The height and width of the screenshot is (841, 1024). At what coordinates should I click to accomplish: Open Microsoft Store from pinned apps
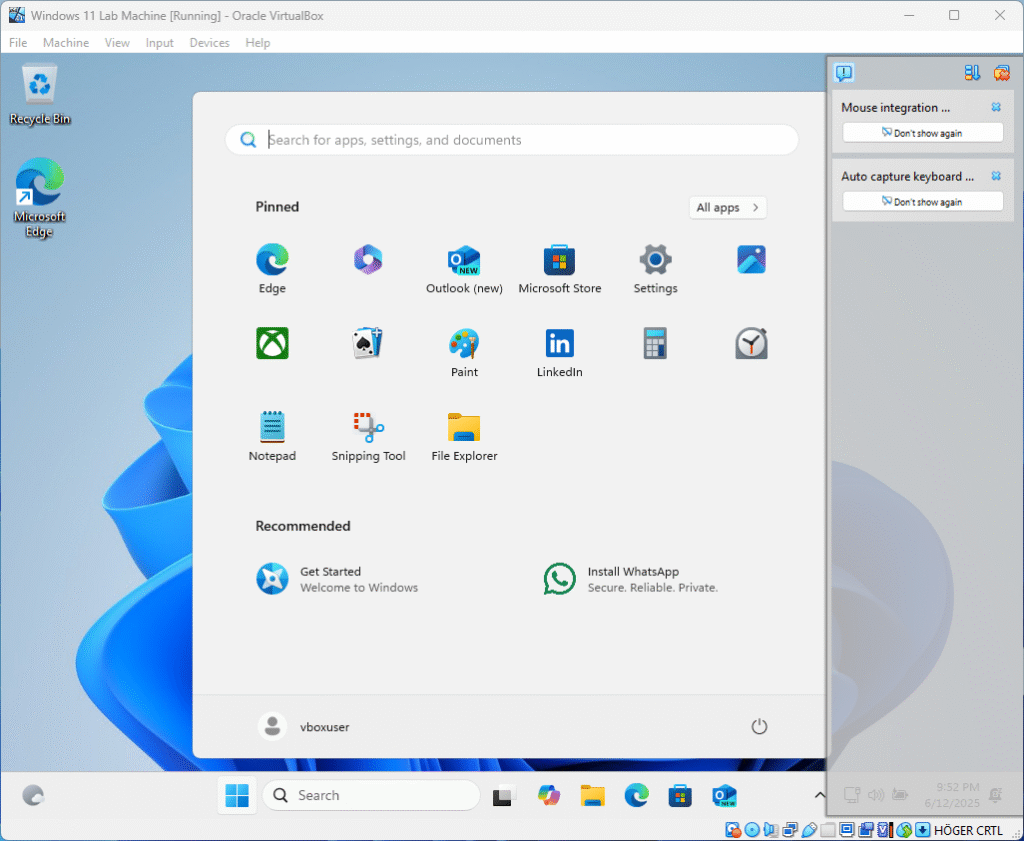pos(560,268)
